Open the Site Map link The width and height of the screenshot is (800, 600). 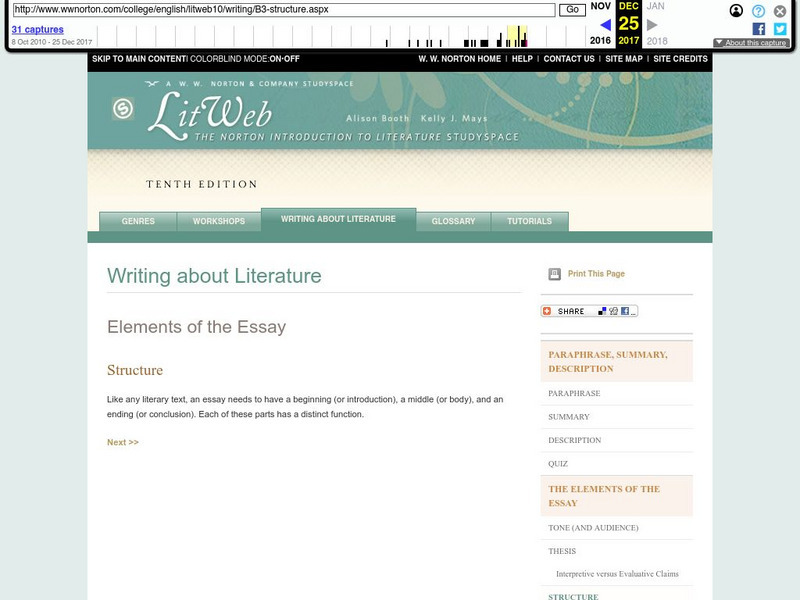click(x=624, y=59)
